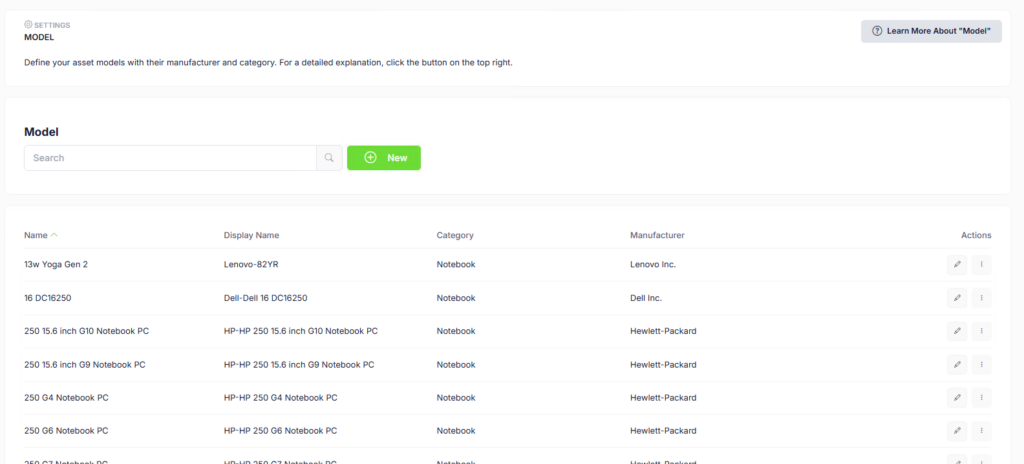Open more options for 250 15.6 inch G9
The height and width of the screenshot is (464, 1024).
pyautogui.click(x=981, y=365)
